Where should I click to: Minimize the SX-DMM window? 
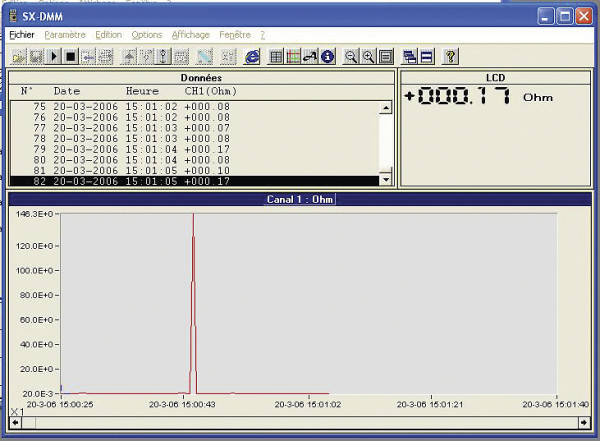[545, 16]
